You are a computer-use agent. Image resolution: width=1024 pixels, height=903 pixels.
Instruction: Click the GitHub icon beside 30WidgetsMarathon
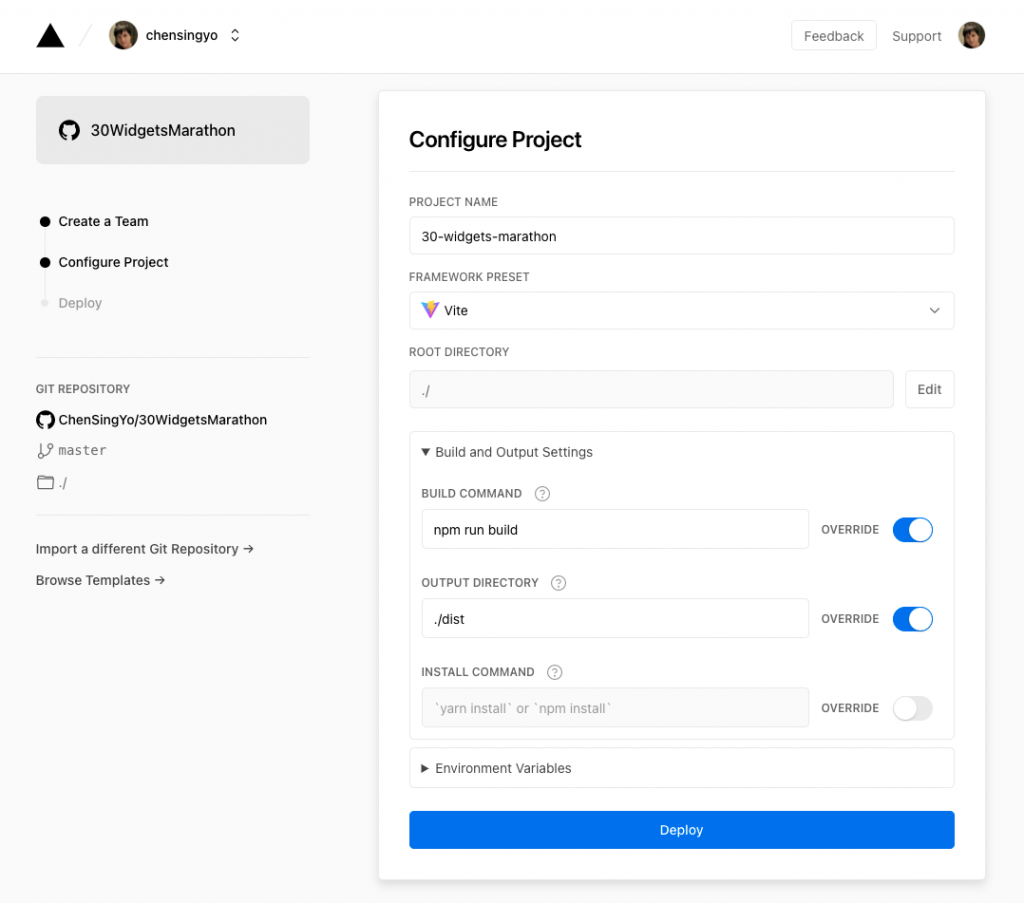tap(69, 130)
